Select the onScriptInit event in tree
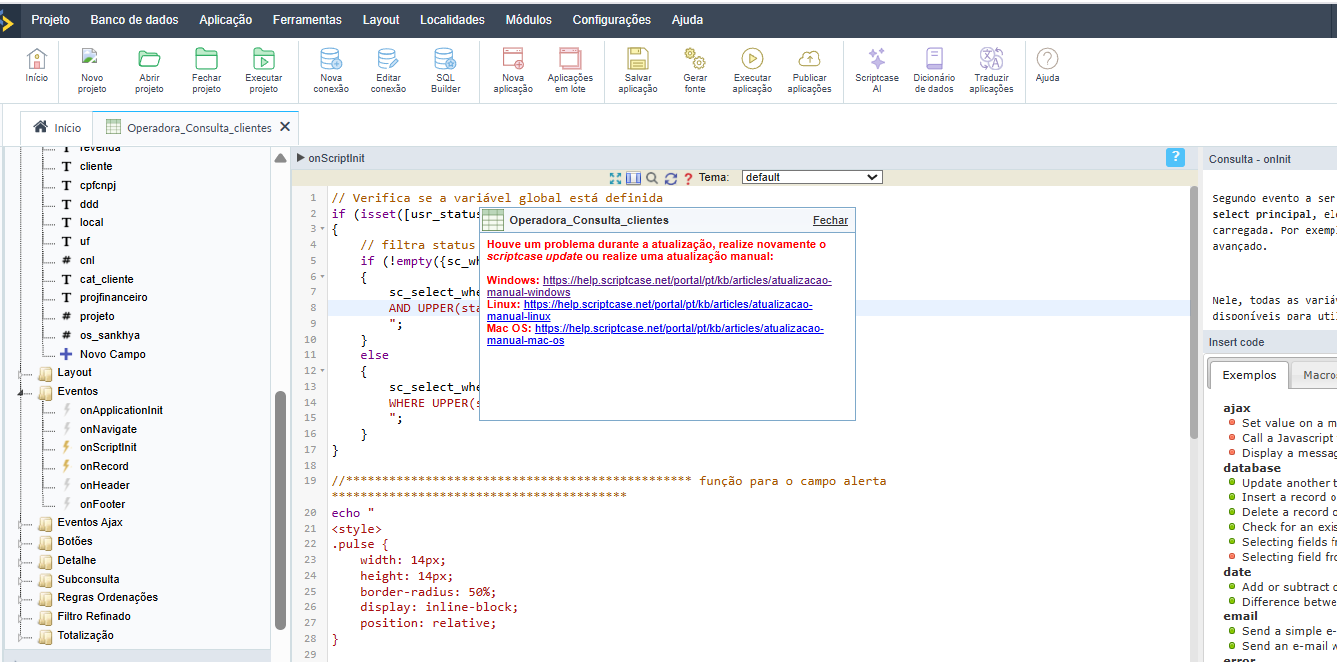This screenshot has height=662, width=1337. (x=108, y=447)
